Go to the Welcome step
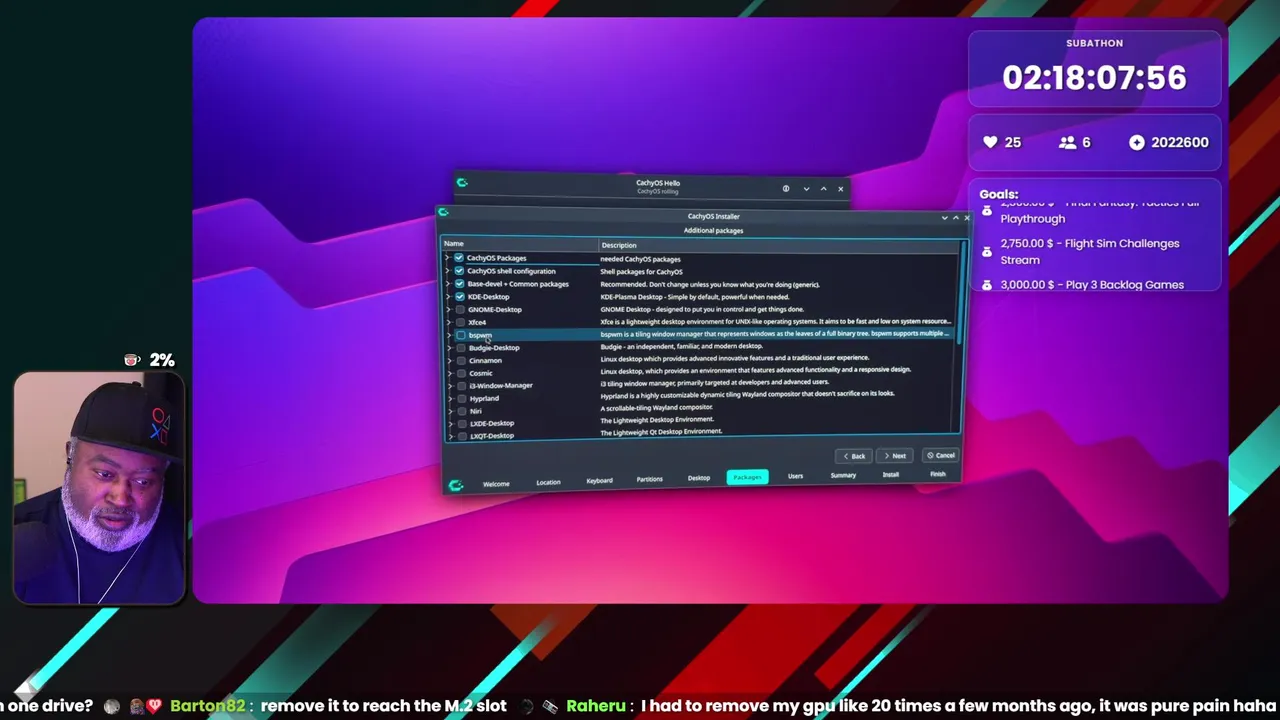This screenshot has height=720, width=1280. (x=496, y=484)
